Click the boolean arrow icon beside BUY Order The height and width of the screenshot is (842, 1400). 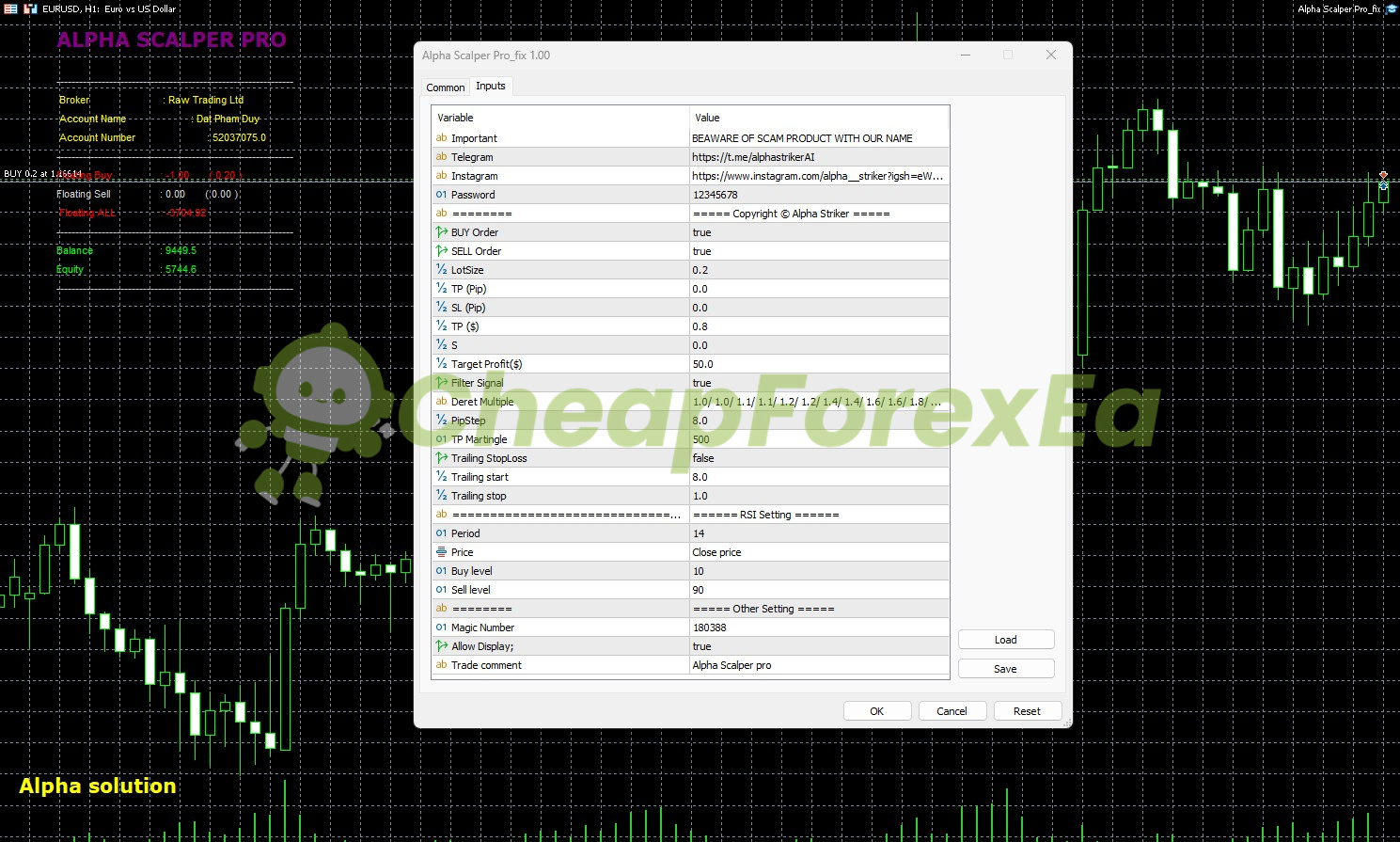coord(441,232)
